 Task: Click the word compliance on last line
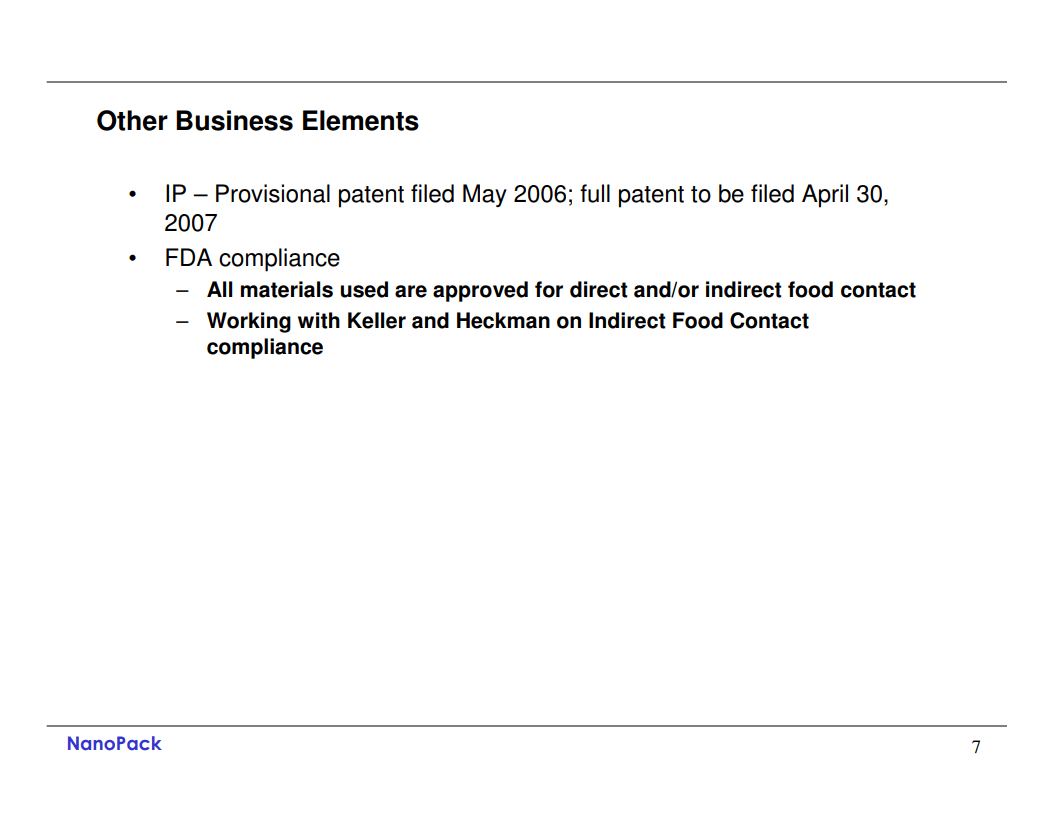click(265, 348)
